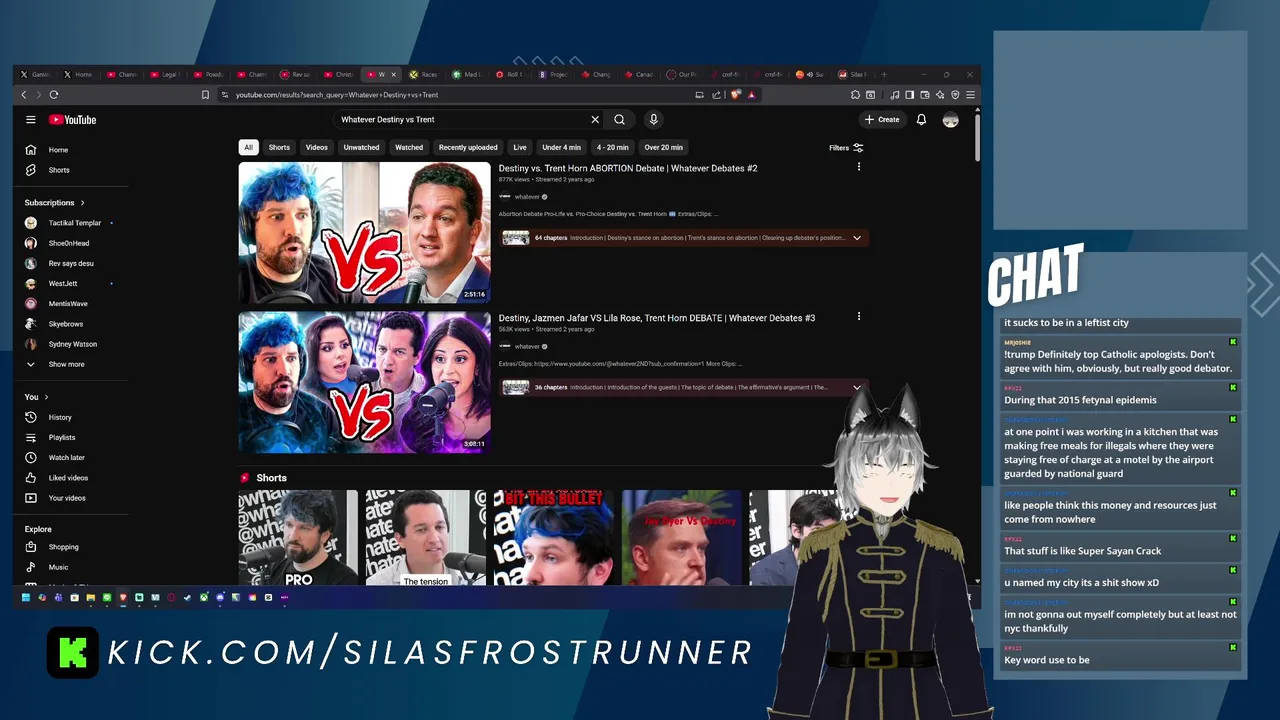
Task: Open Destiny, Jazmen Jafar VS Lila Rose title
Action: pos(657,318)
